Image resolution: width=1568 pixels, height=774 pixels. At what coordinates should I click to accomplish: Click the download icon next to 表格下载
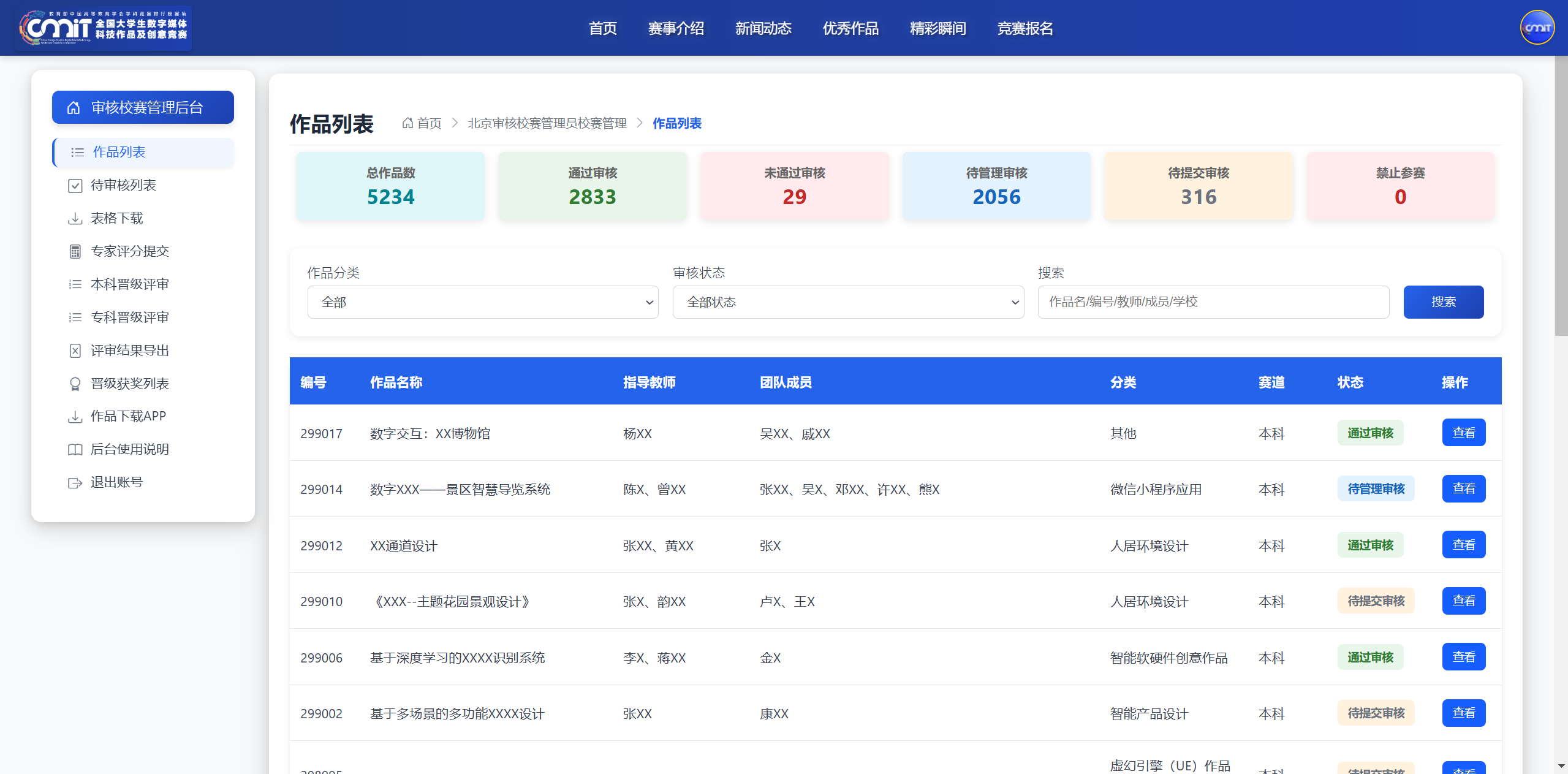point(75,219)
